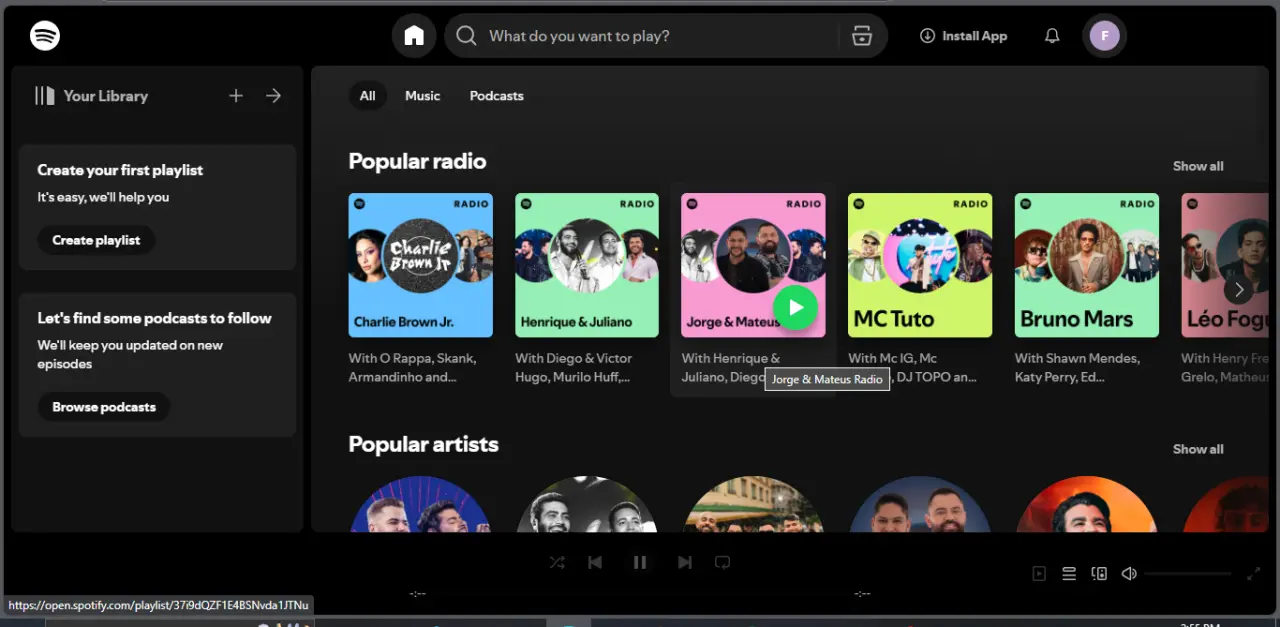Click the Browse podcasts button

click(104, 407)
